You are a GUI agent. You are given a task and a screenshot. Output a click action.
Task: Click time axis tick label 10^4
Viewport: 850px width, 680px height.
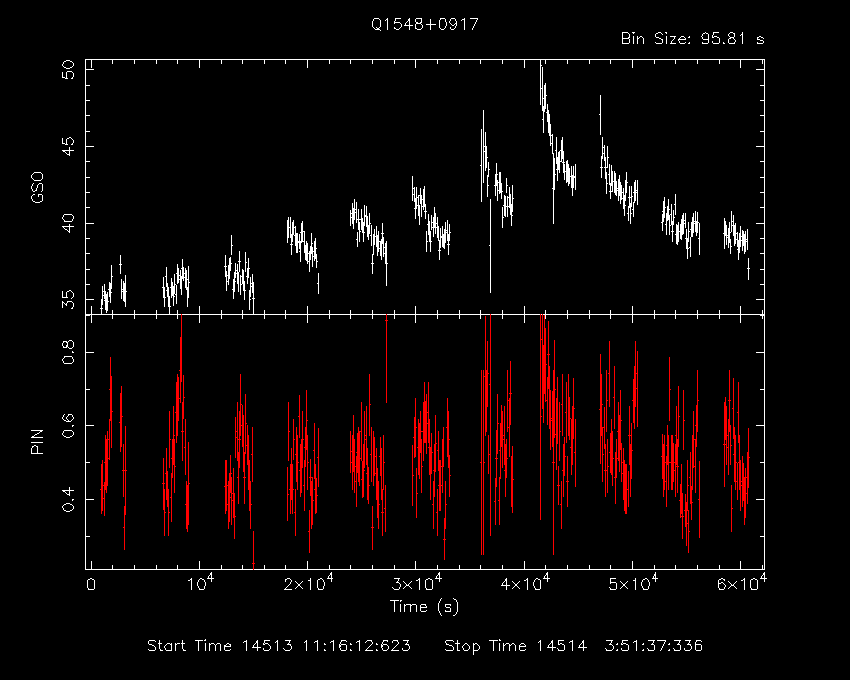tap(199, 583)
